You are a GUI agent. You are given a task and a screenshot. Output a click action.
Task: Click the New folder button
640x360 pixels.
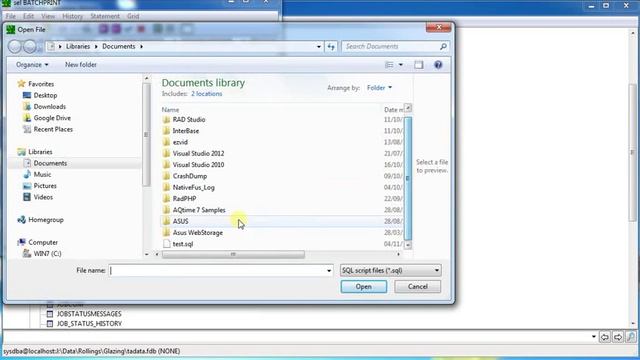click(x=81, y=65)
